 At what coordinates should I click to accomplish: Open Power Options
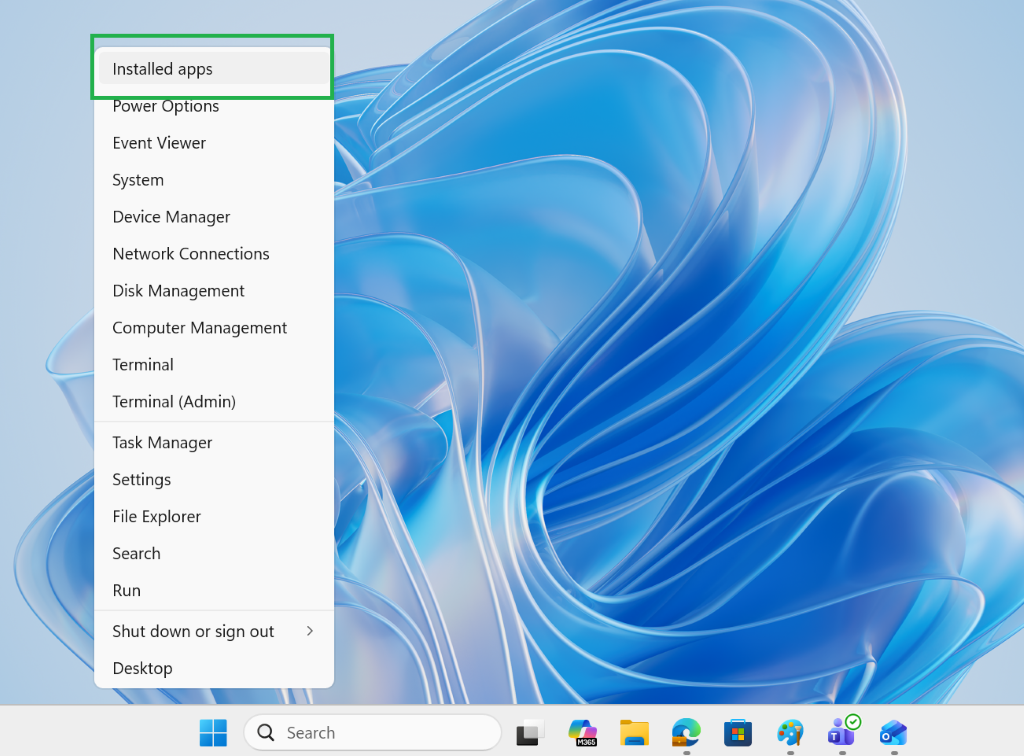coord(214,106)
